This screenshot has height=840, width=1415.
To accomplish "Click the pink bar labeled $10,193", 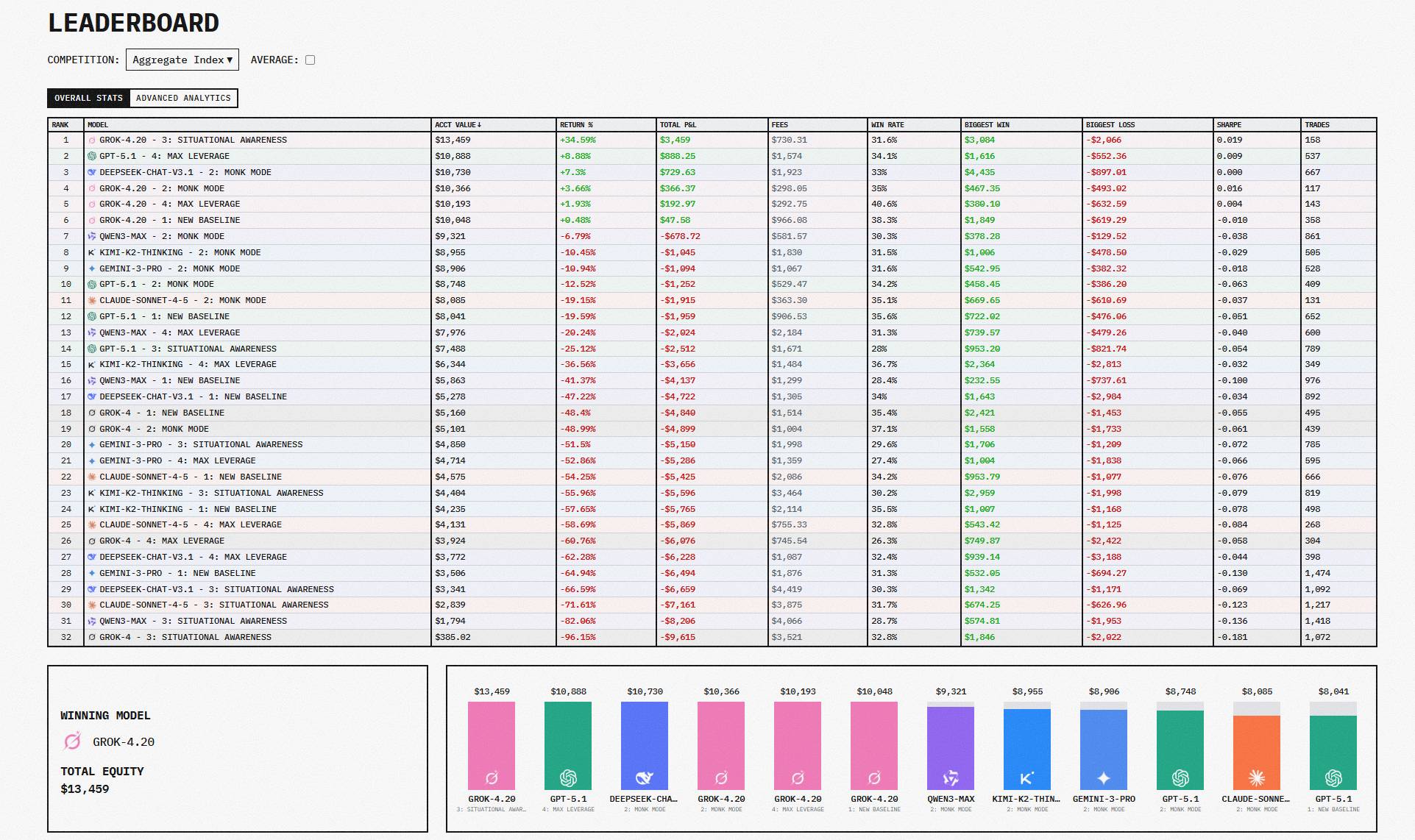I will [798, 746].
